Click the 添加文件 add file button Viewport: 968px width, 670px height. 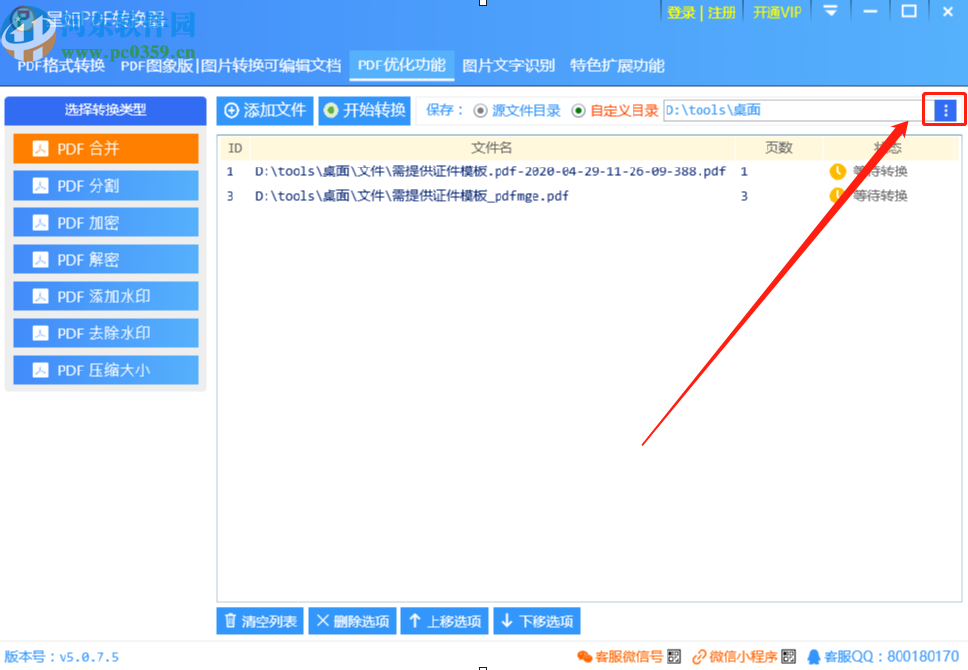[264, 111]
